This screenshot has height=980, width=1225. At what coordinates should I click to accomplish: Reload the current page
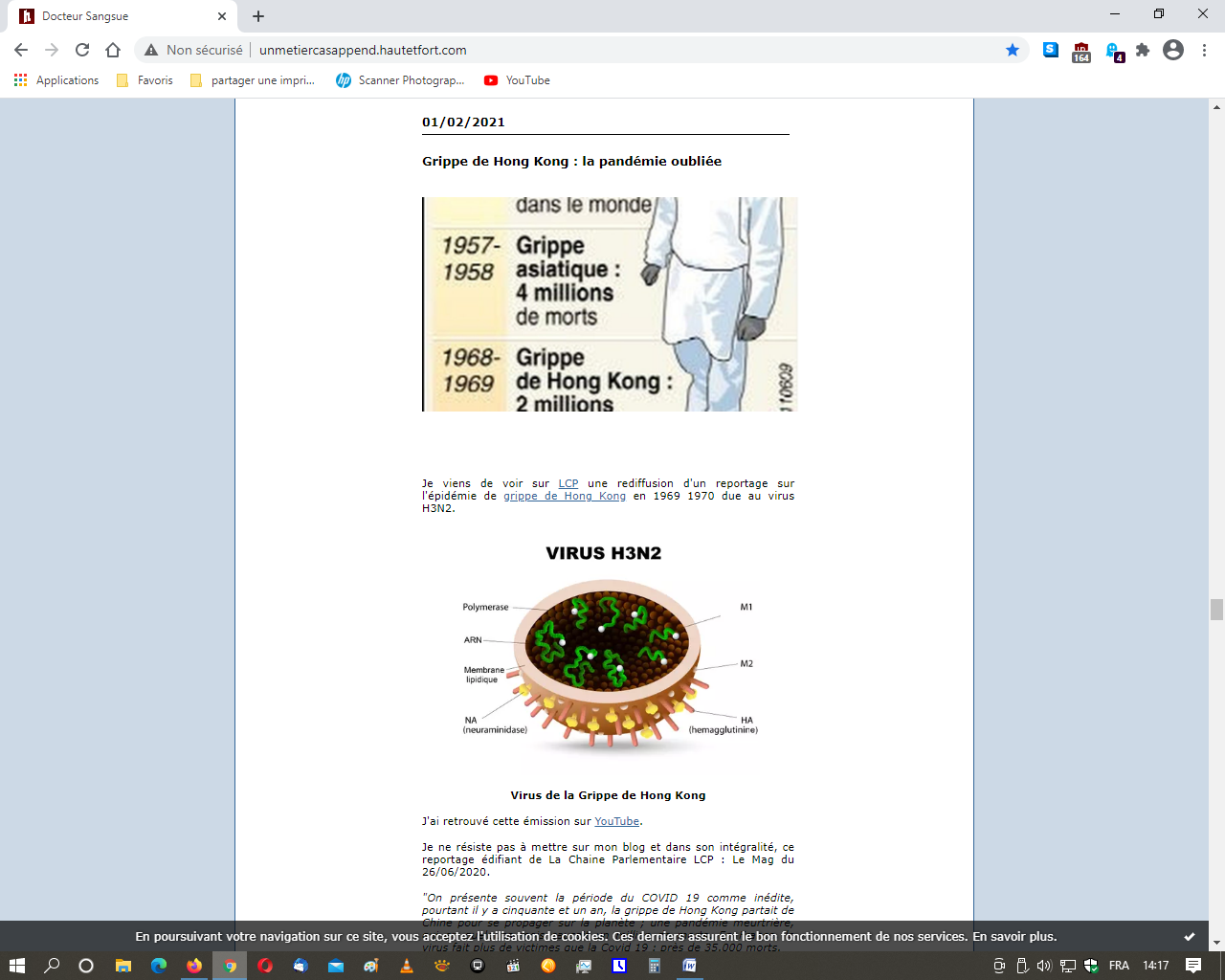82,50
